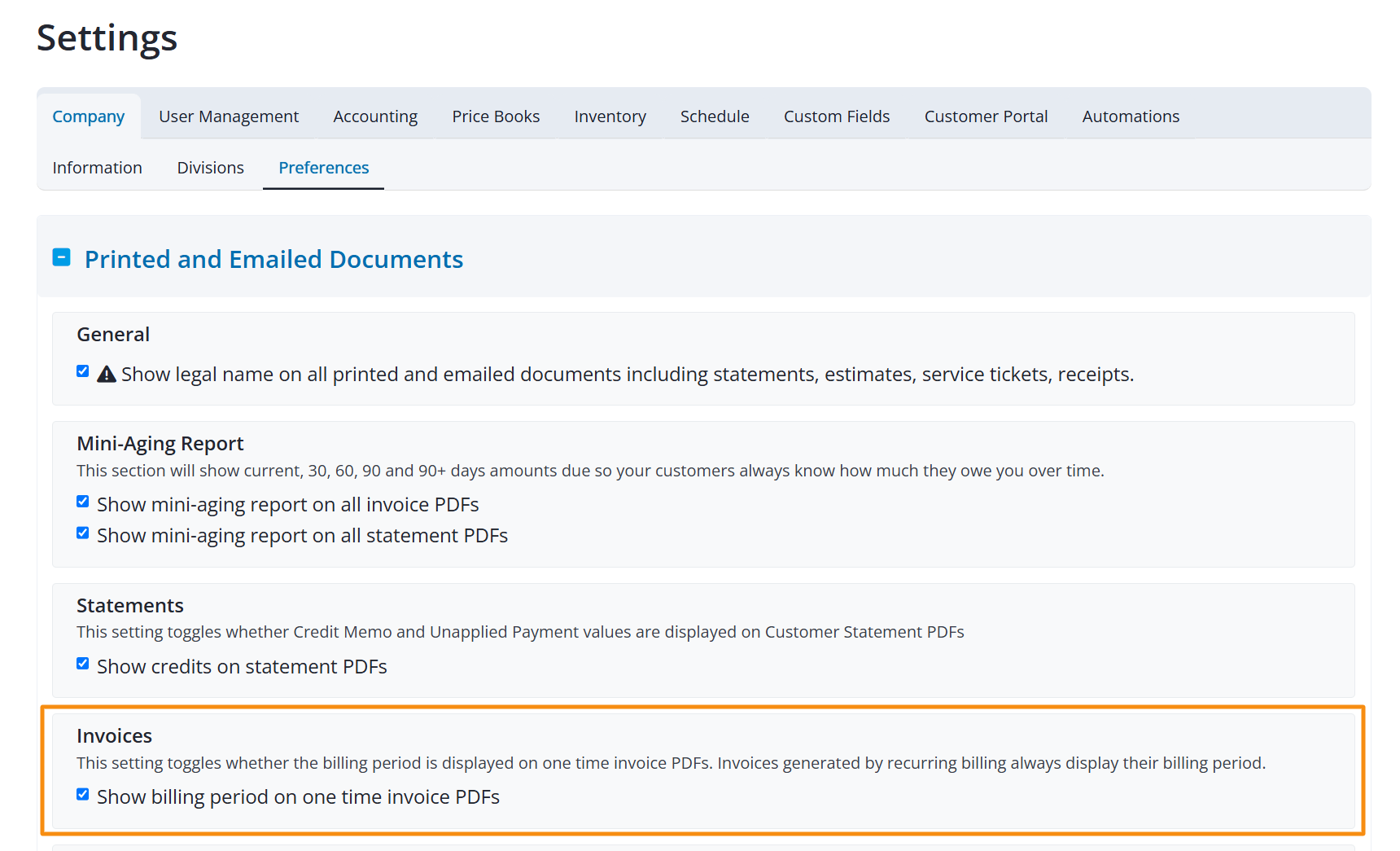This screenshot has width=1400, height=851.
Task: Open the Schedule tab
Action: click(715, 116)
